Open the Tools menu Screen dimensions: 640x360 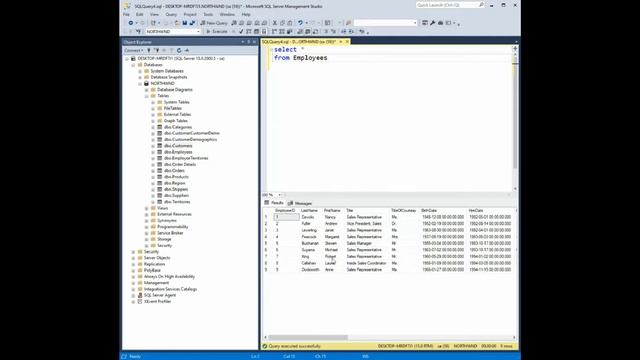pyautogui.click(x=208, y=14)
